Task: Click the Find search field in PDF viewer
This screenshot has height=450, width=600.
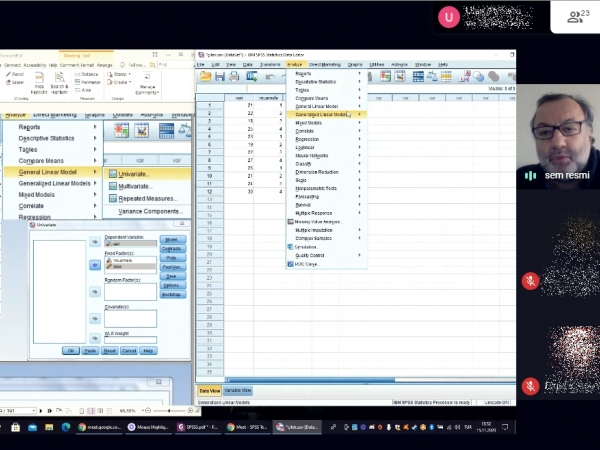Action: [x=173, y=65]
